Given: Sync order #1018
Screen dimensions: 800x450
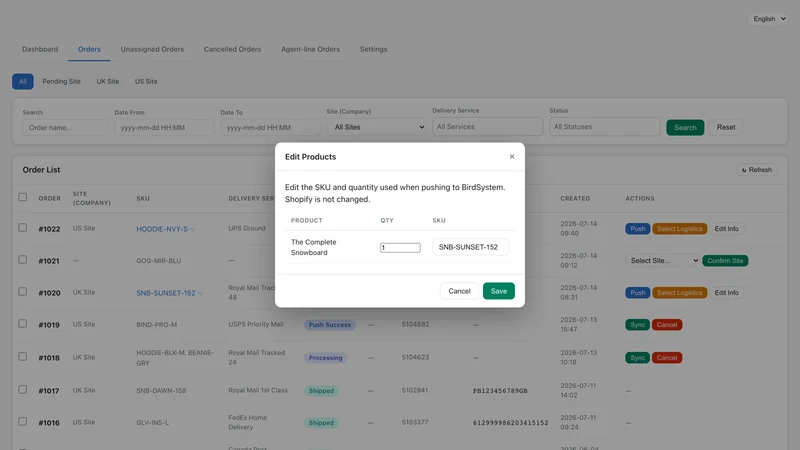Looking at the screenshot, I should [637, 358].
